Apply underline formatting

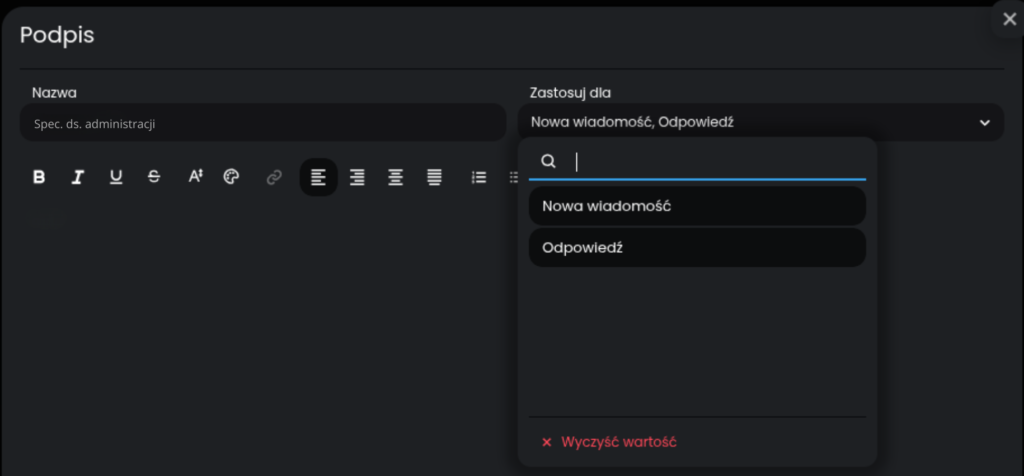click(x=116, y=178)
